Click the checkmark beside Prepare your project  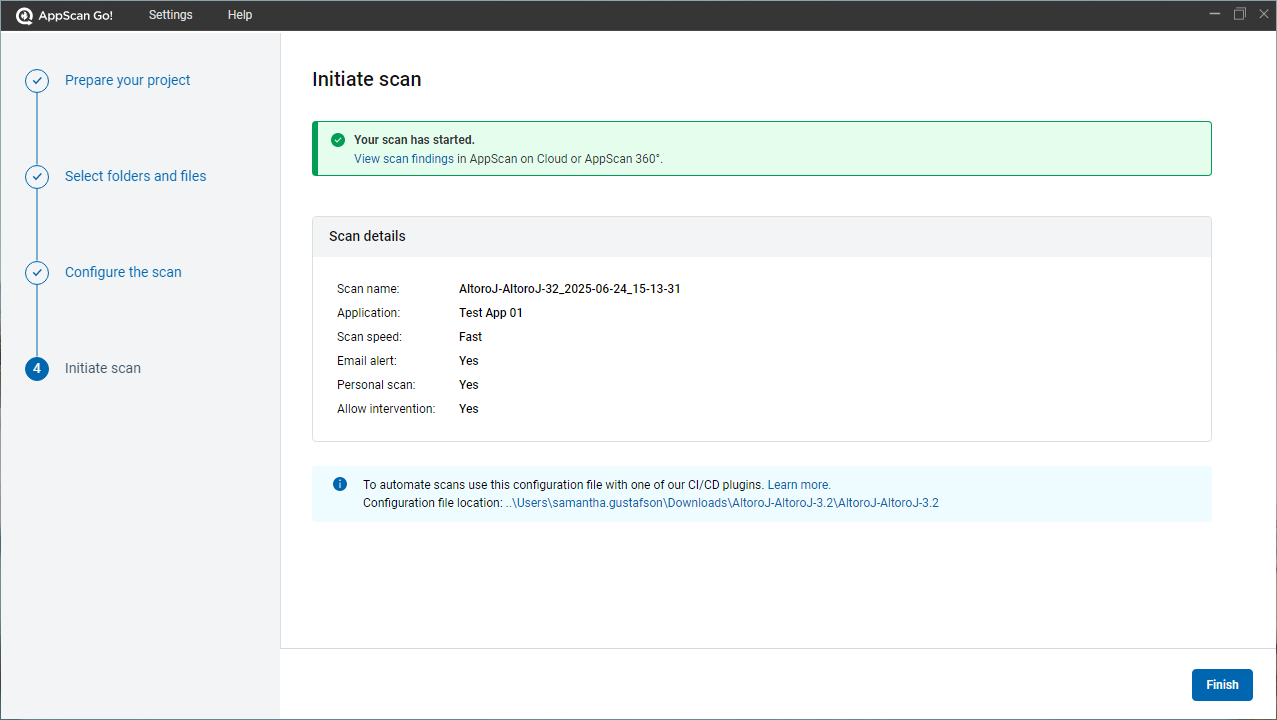click(37, 81)
